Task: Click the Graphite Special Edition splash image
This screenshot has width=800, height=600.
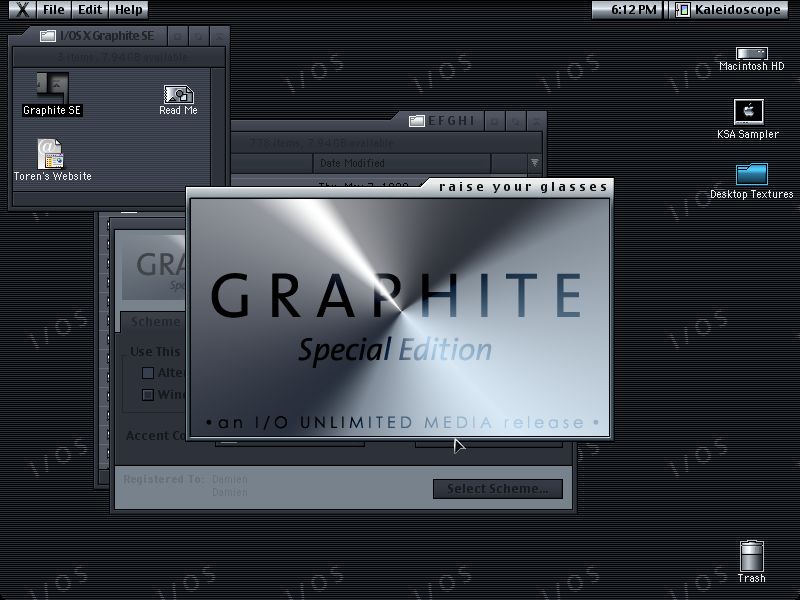Action: click(x=400, y=317)
